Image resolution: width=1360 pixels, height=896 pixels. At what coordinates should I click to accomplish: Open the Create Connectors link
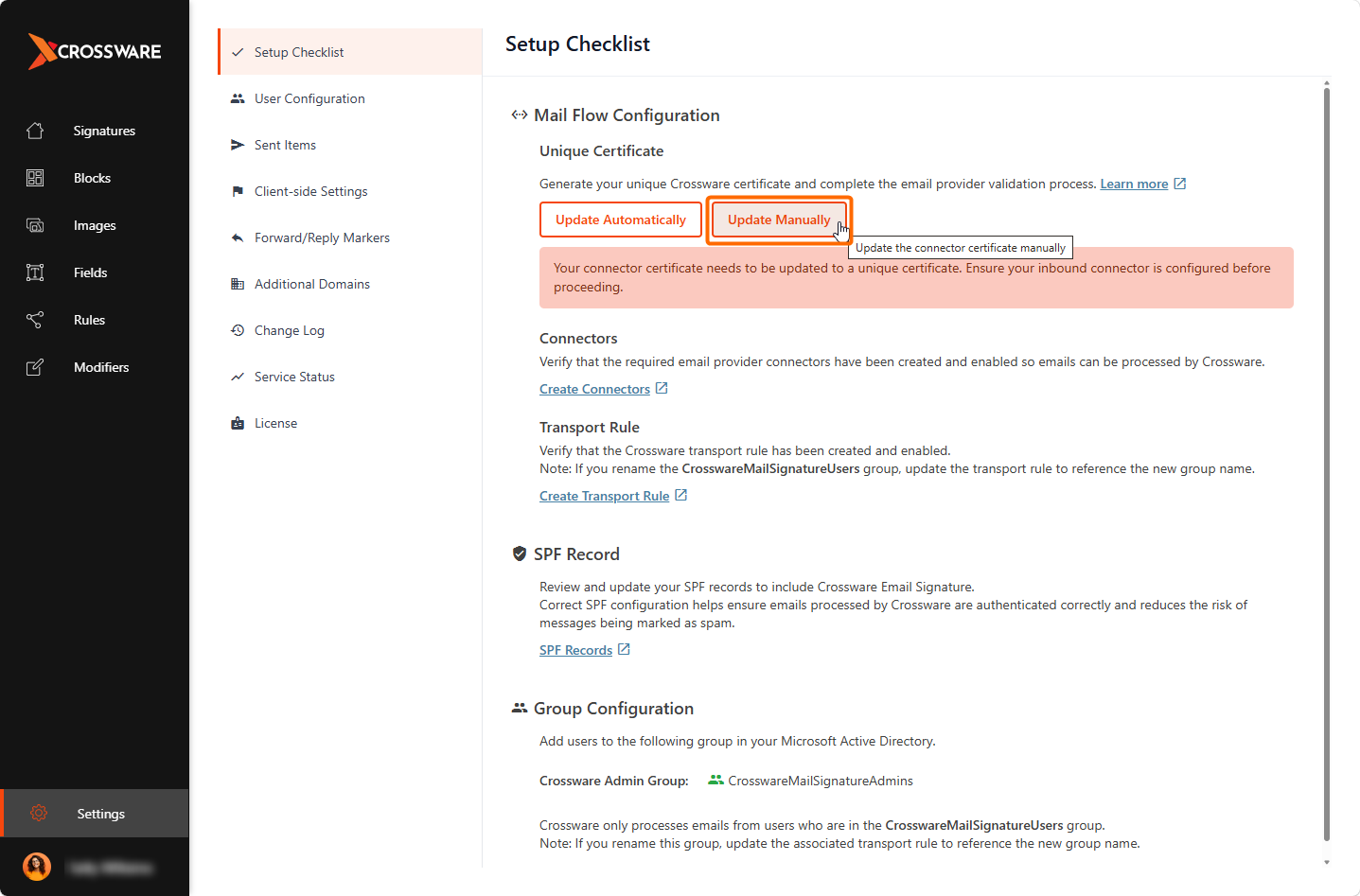[x=594, y=389]
